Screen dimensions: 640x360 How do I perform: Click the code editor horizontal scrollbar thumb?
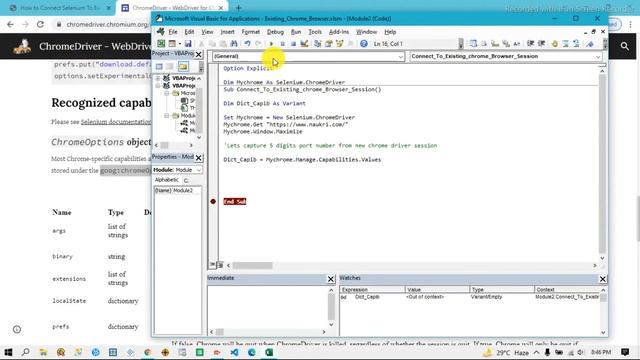(252, 266)
